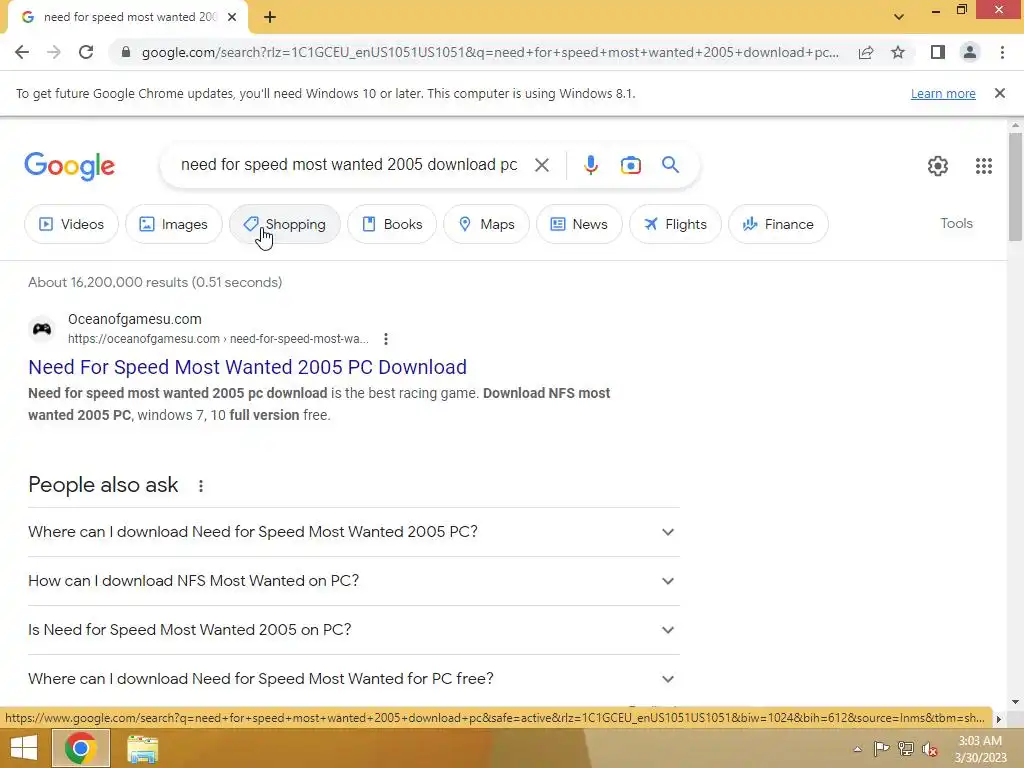
Task: Close the 'need for speed most wanted' tab
Action: pos(232,17)
